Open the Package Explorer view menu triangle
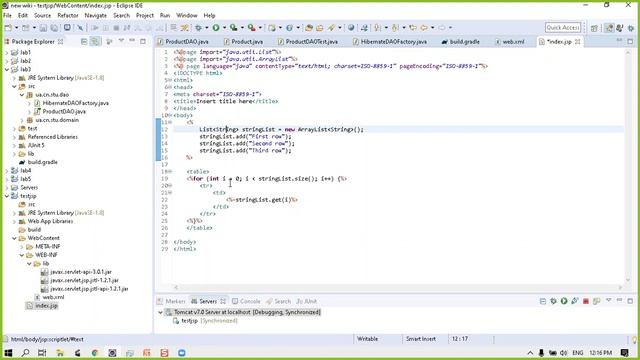Viewport: 640px width, 360px height. [121, 41]
